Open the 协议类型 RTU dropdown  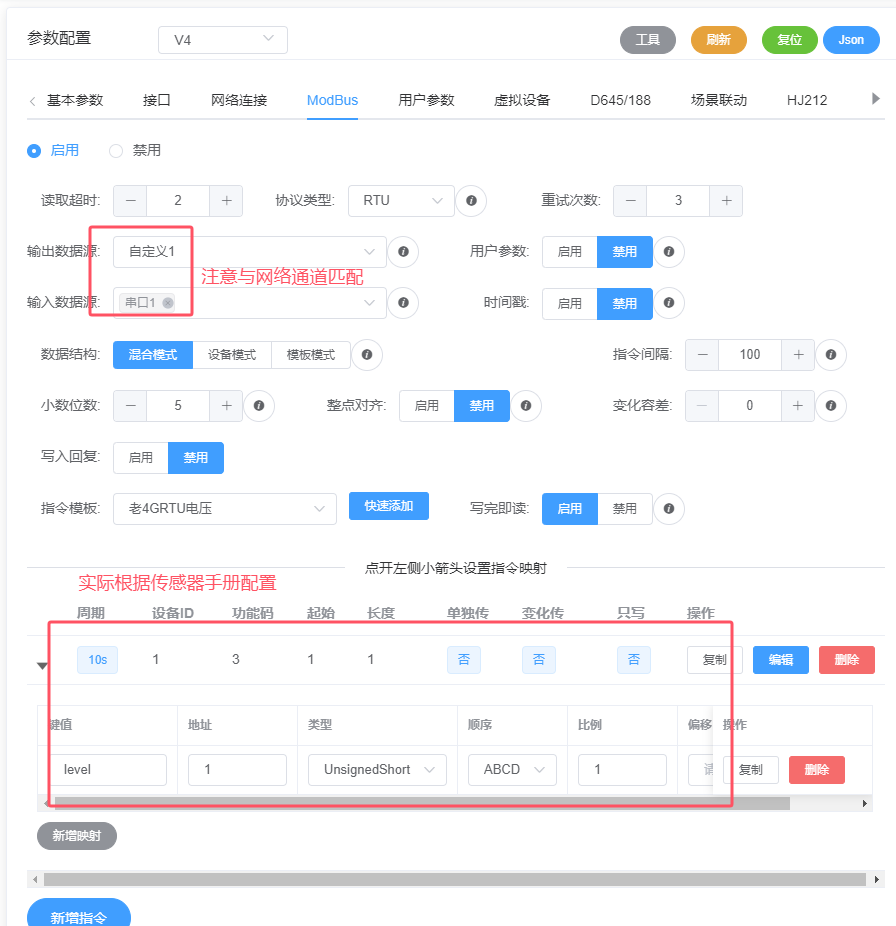point(402,201)
